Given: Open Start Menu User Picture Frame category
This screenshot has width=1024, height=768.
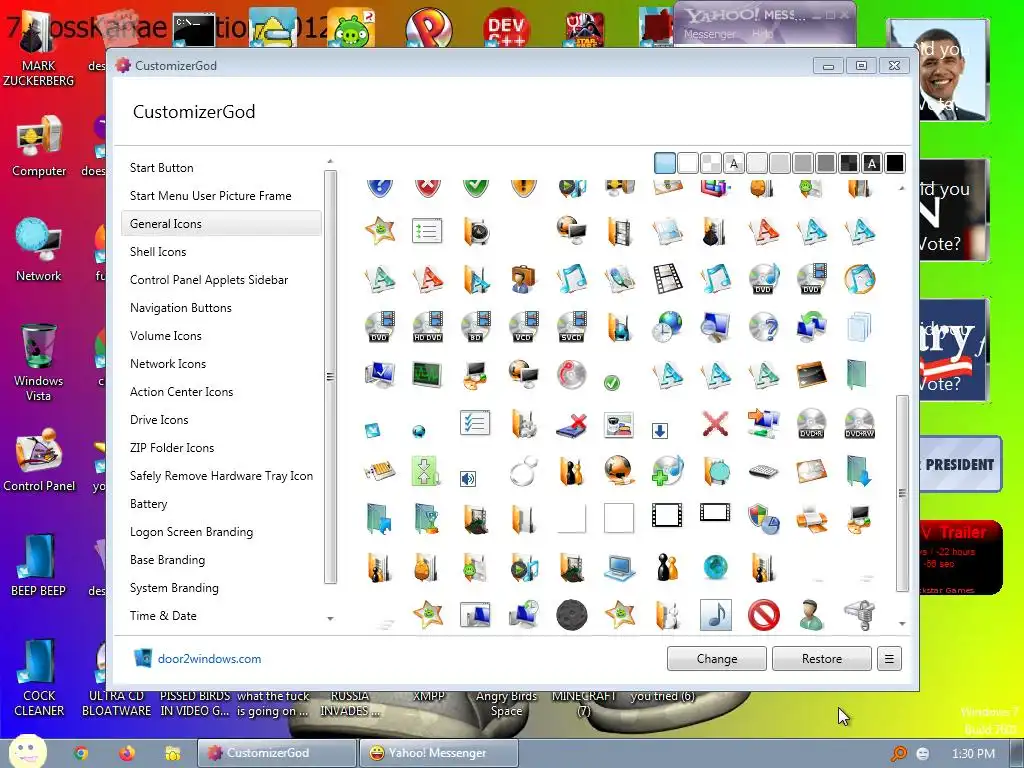Looking at the screenshot, I should [x=210, y=196].
